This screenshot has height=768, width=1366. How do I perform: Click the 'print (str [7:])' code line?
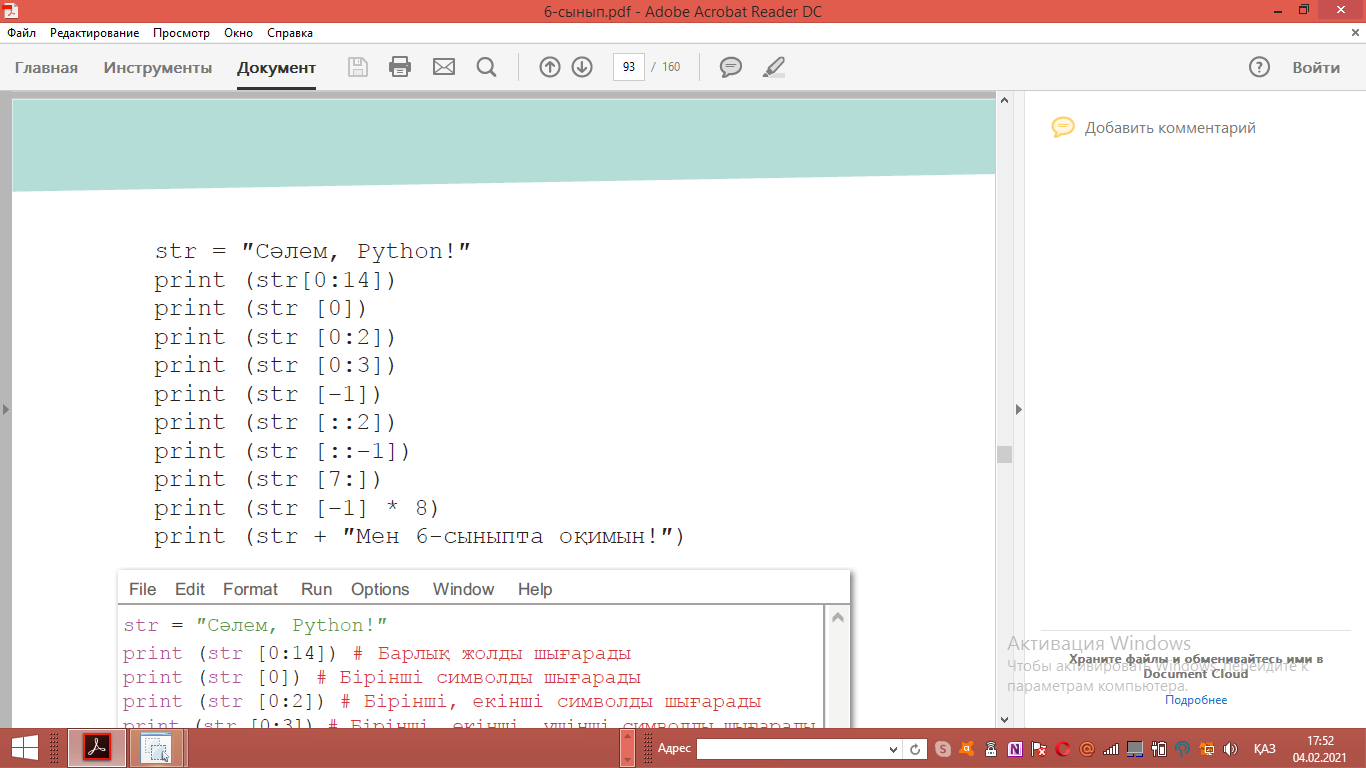(268, 479)
